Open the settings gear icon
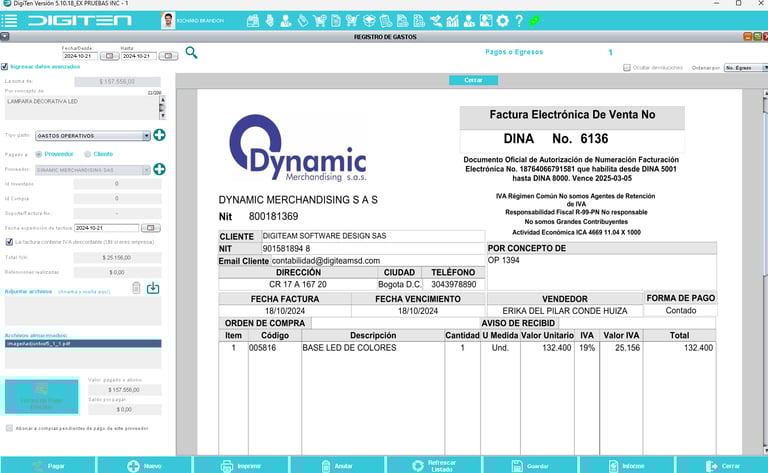768x473 pixels. coord(503,21)
